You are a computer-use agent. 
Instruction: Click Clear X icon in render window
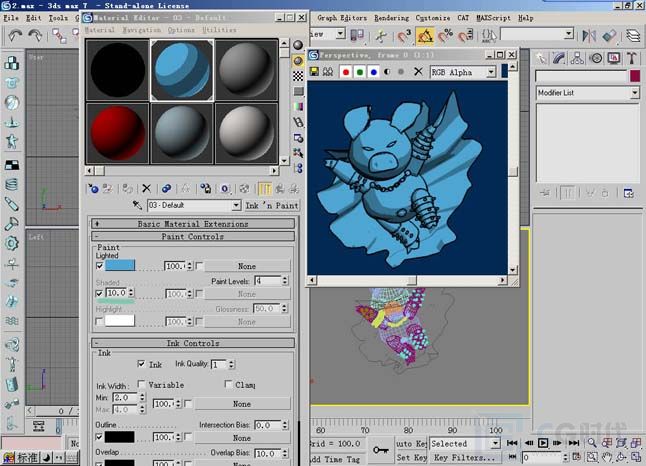(418, 72)
